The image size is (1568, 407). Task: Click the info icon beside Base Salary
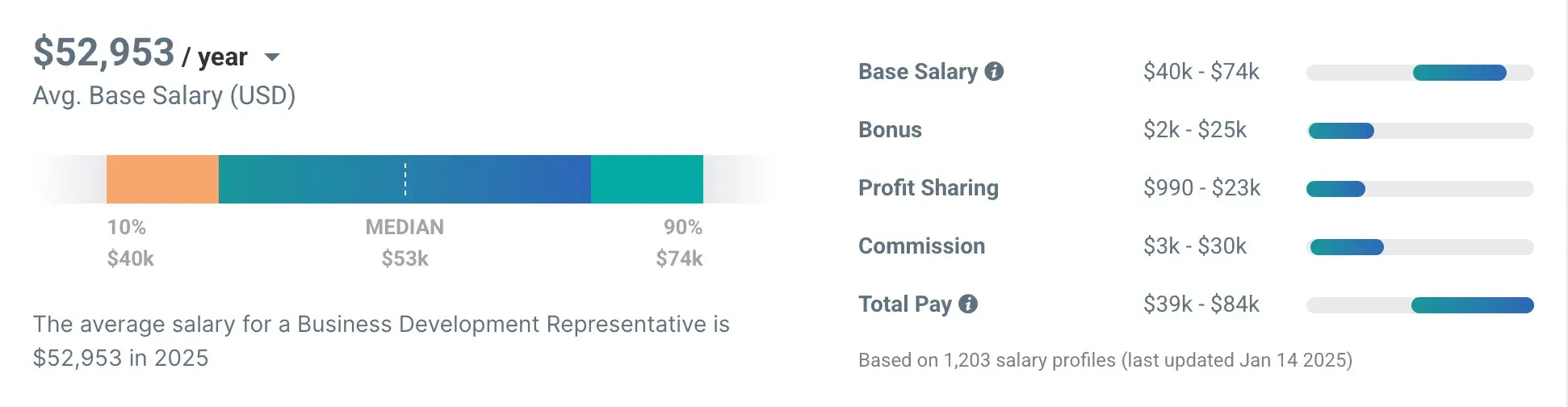[994, 72]
